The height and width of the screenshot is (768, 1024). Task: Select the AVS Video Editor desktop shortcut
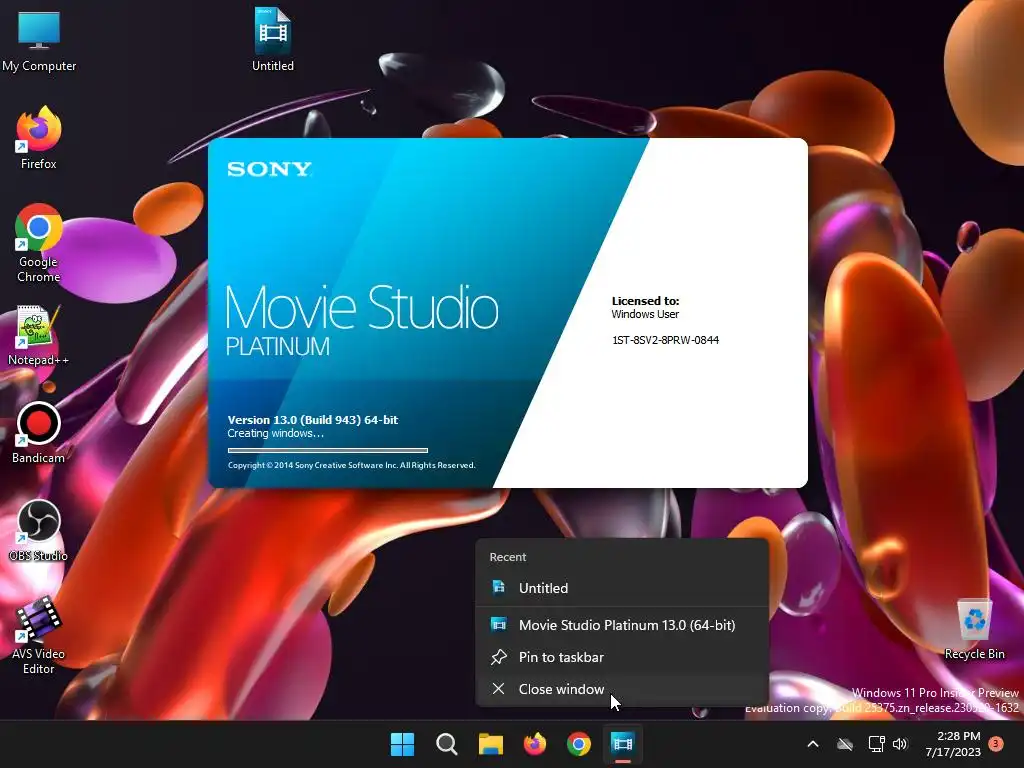[x=39, y=636]
